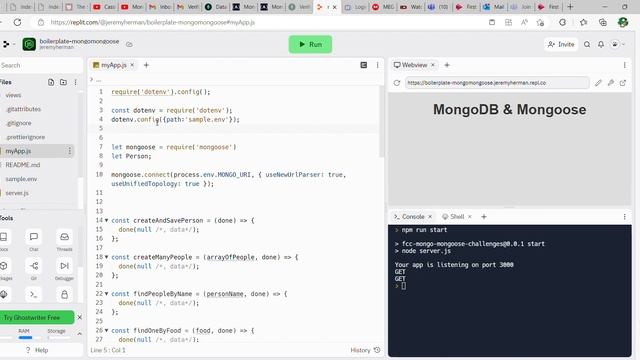Collapse createAndSavePerson function fold arrow
640x360 pixels.
pos(107,220)
